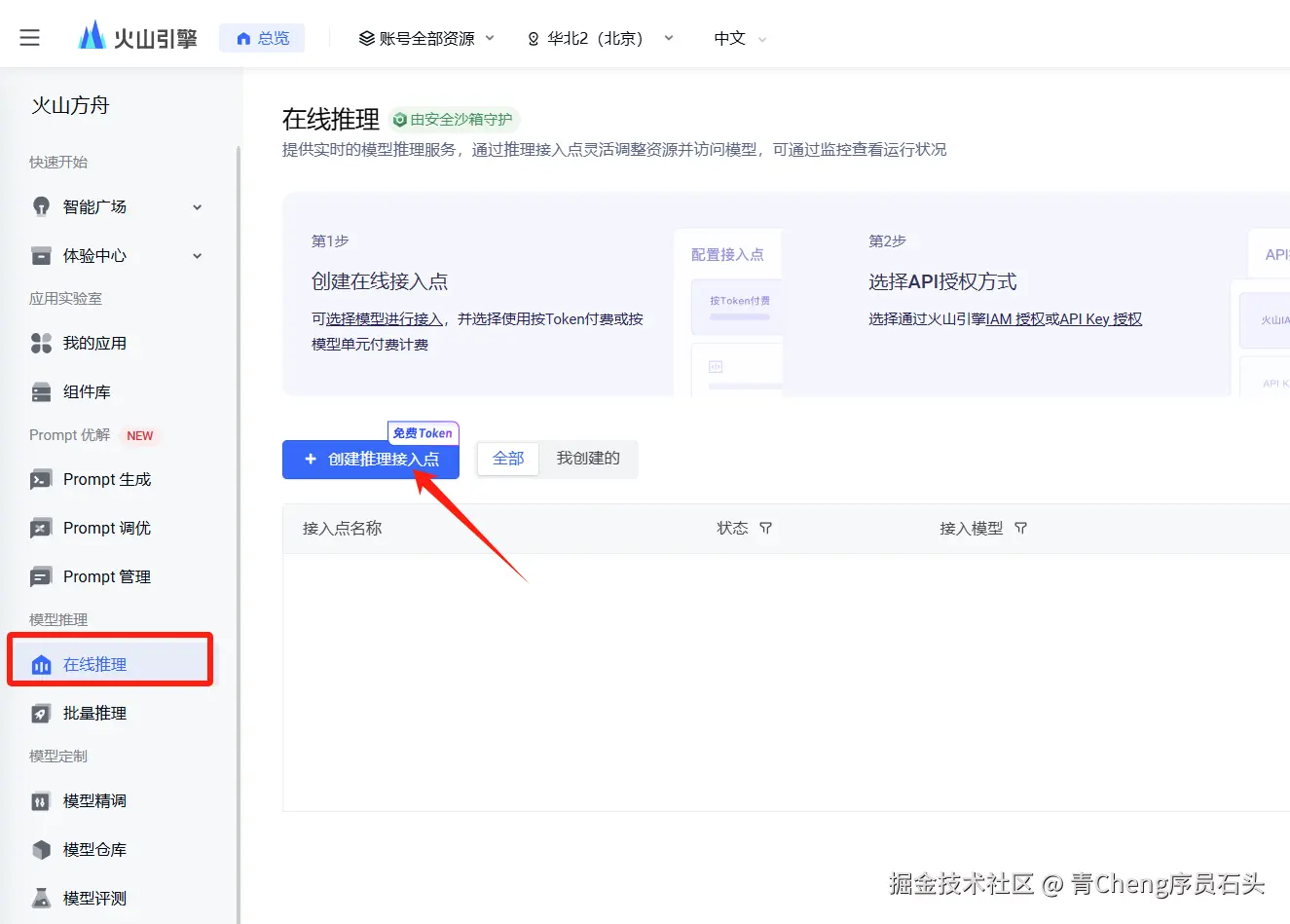Image resolution: width=1290 pixels, height=924 pixels.
Task: Click the 我的应用 icon in sidebar
Action: tap(41, 343)
